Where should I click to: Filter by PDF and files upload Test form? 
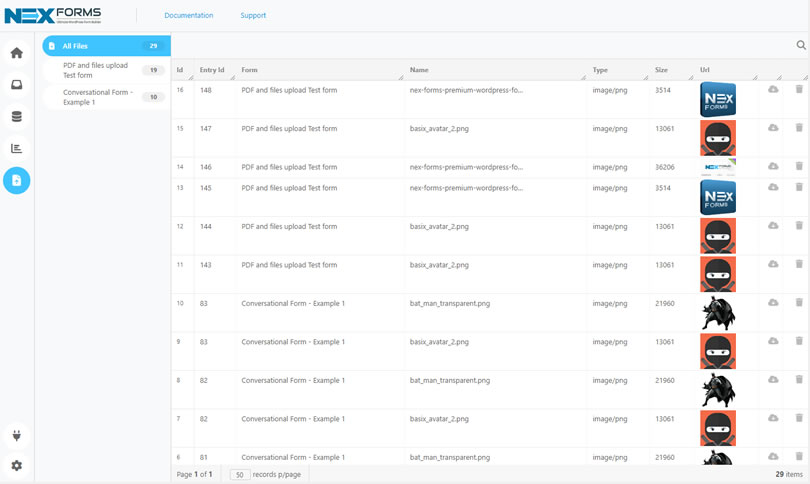tap(106, 70)
